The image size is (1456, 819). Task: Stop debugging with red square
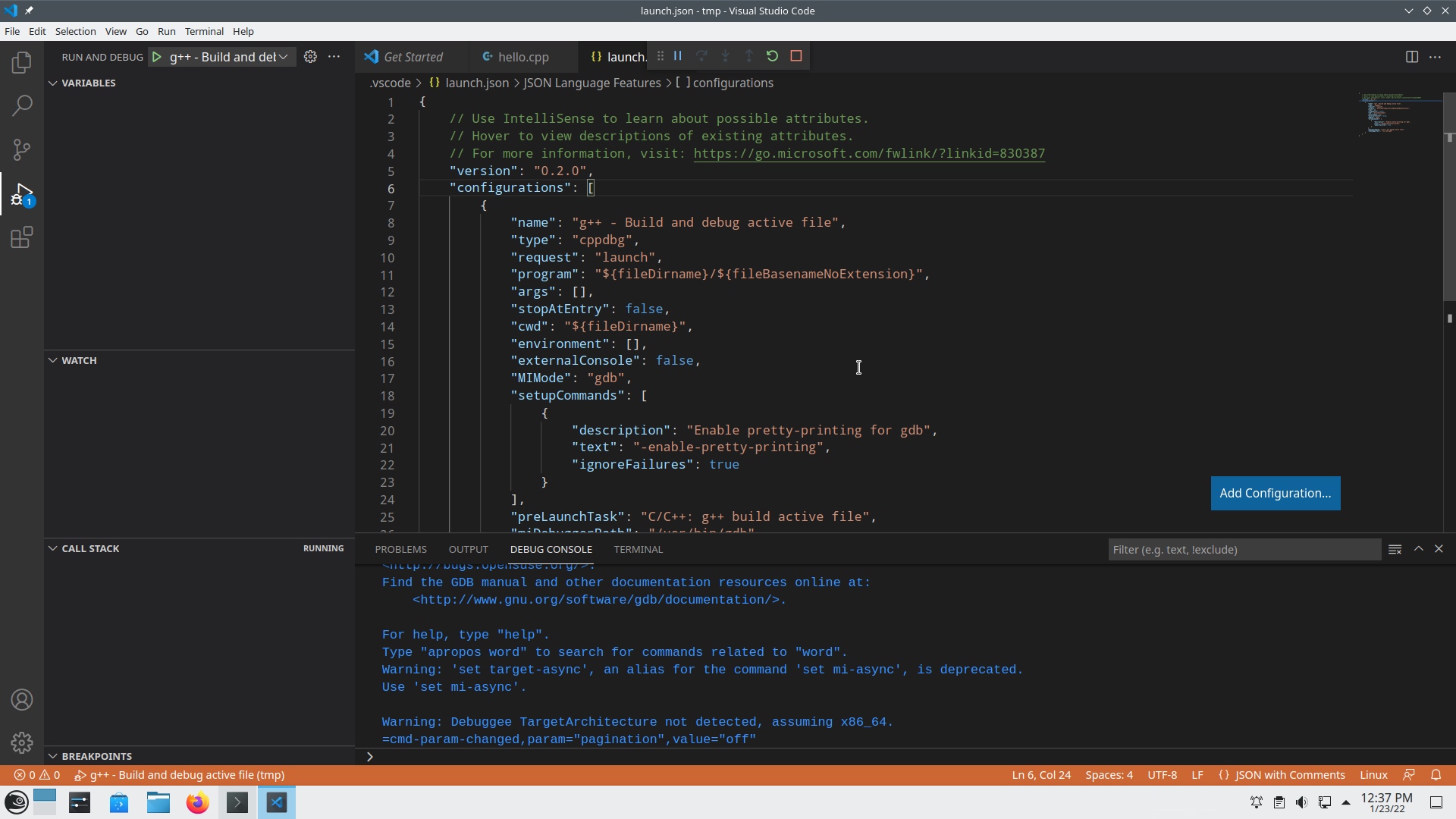796,56
